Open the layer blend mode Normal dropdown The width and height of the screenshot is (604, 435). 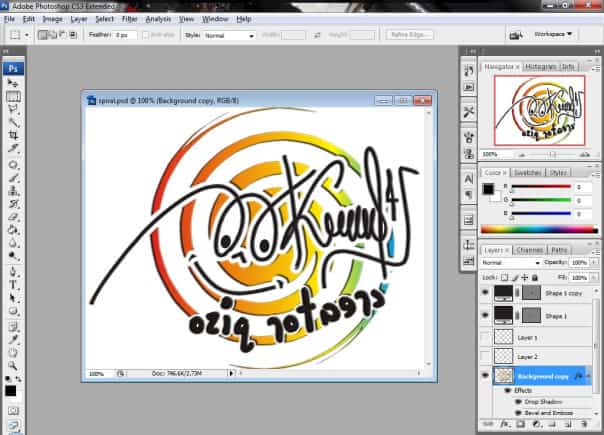511,262
